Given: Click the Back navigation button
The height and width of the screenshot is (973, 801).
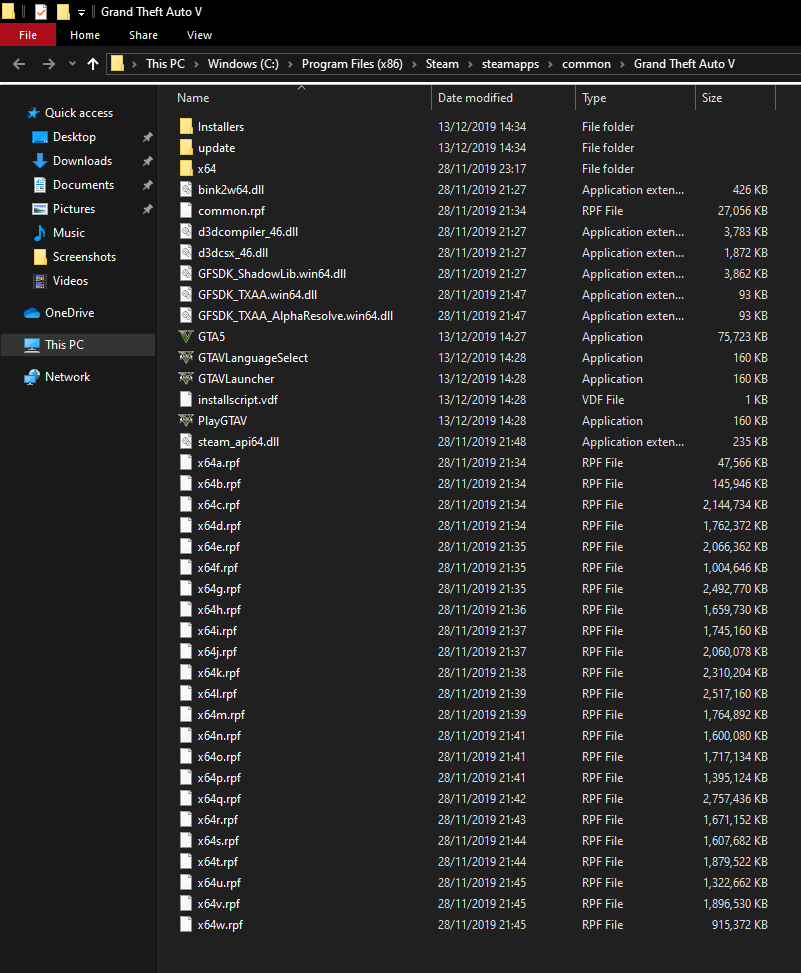Looking at the screenshot, I should [x=18, y=63].
